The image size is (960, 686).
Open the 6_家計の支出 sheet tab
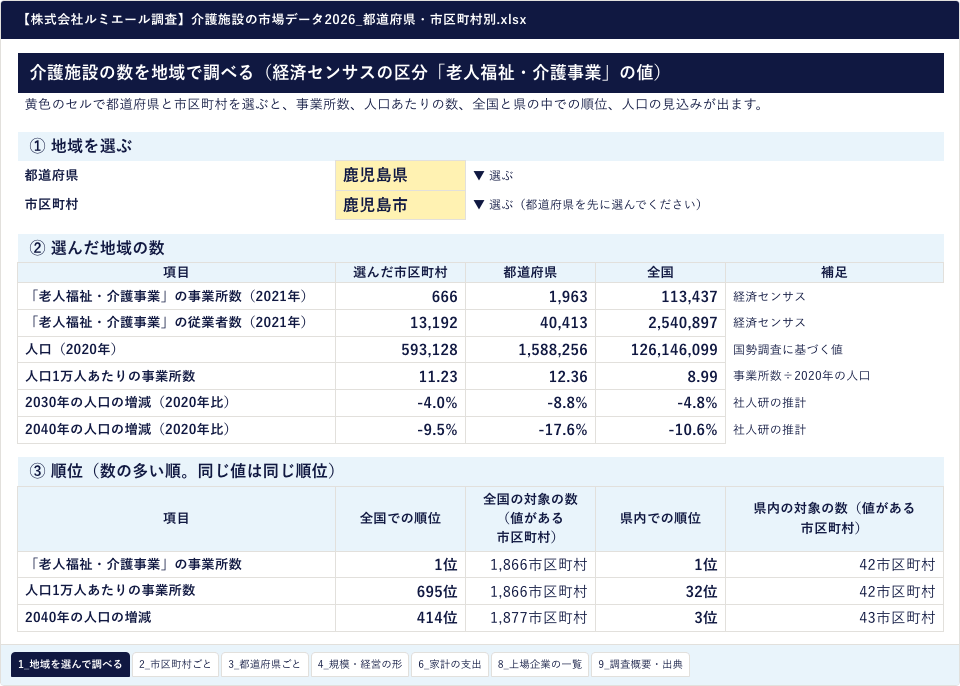click(x=450, y=665)
